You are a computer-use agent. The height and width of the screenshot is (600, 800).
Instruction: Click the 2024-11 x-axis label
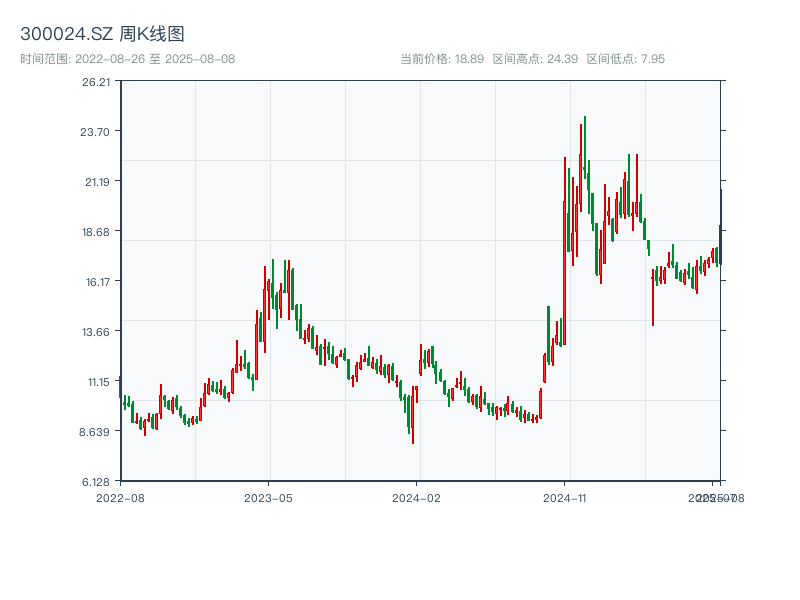pyautogui.click(x=565, y=498)
